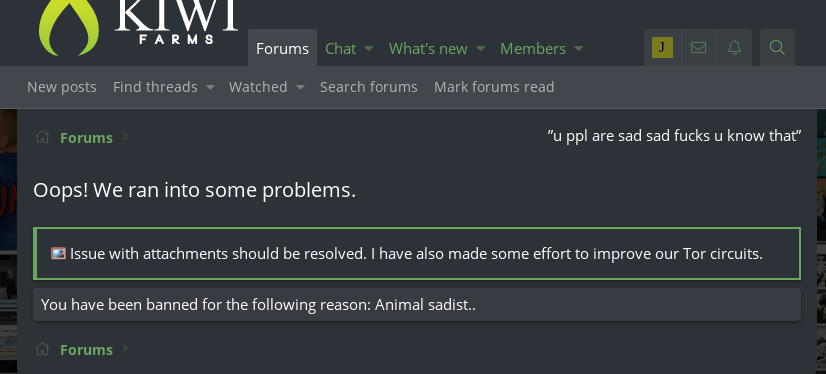Click Mark forums read link
Image resolution: width=826 pixels, height=374 pixels.
(x=494, y=87)
